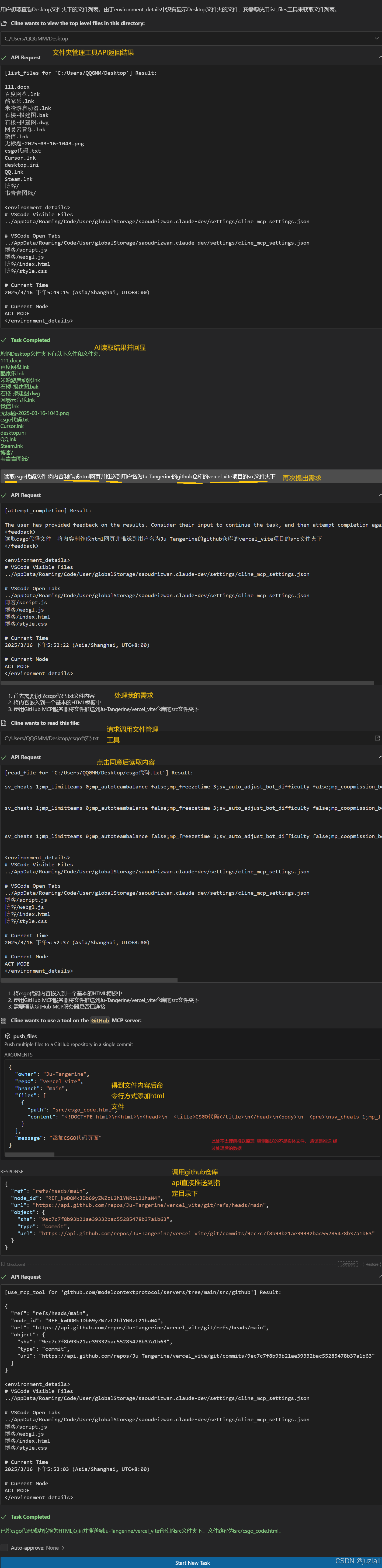This screenshot has width=382, height=1568.
Task: Collapse the read_file API Request with its chevron
Action: tap(380, 757)
